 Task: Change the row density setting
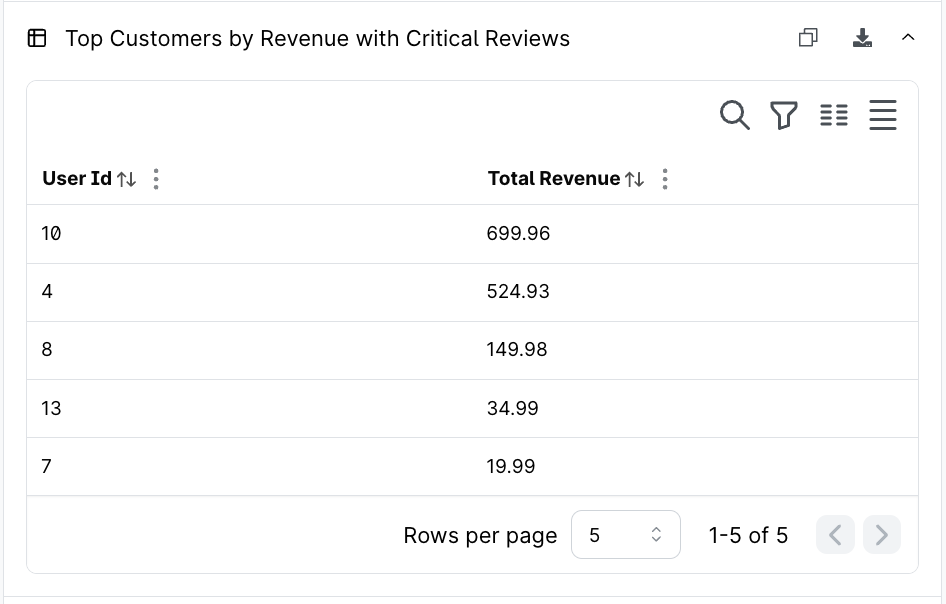point(883,115)
